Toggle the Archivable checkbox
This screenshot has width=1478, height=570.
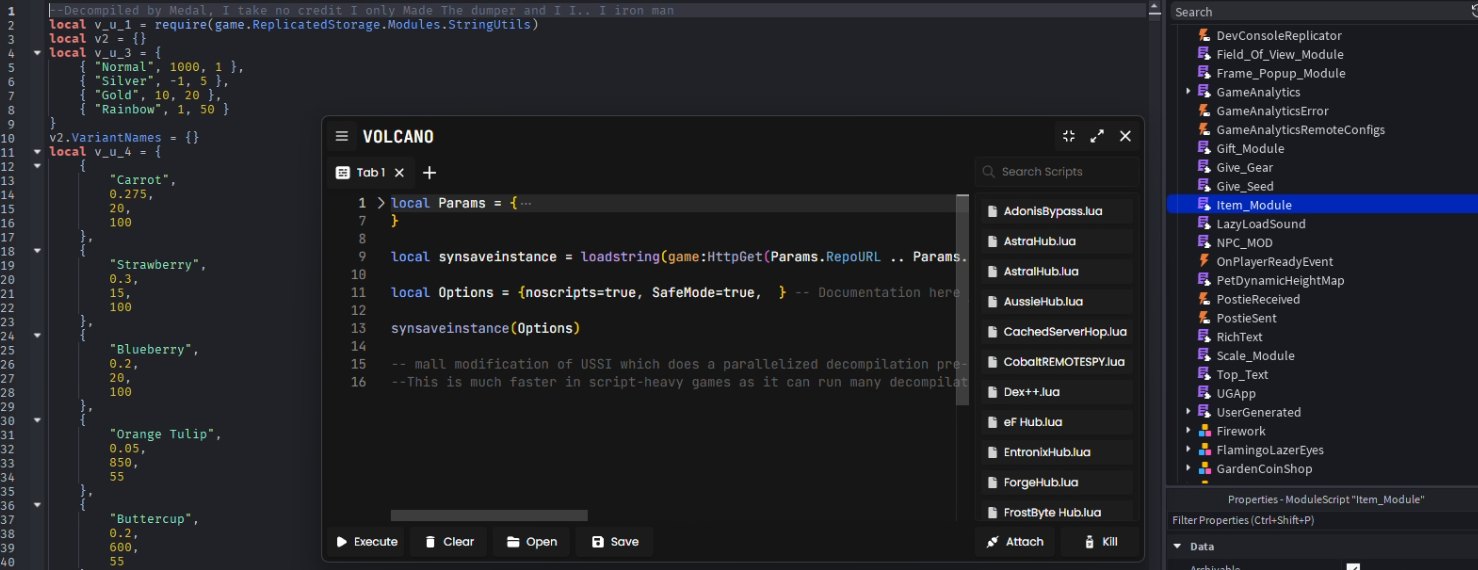(x=1353, y=567)
